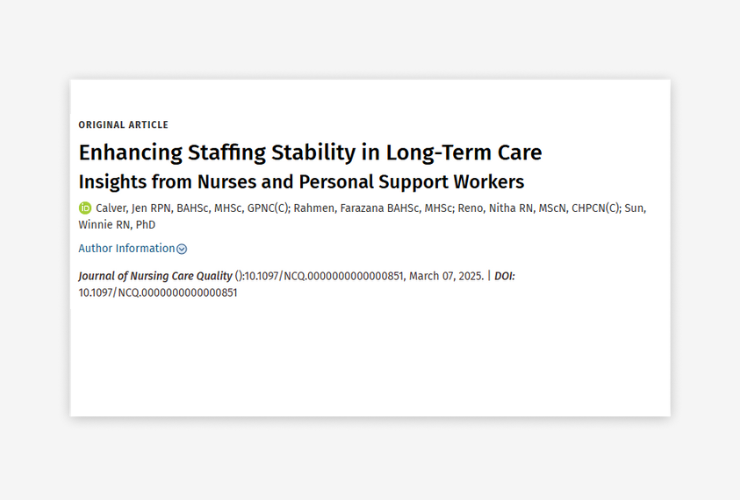Click the DOI number on the last line

click(x=158, y=293)
